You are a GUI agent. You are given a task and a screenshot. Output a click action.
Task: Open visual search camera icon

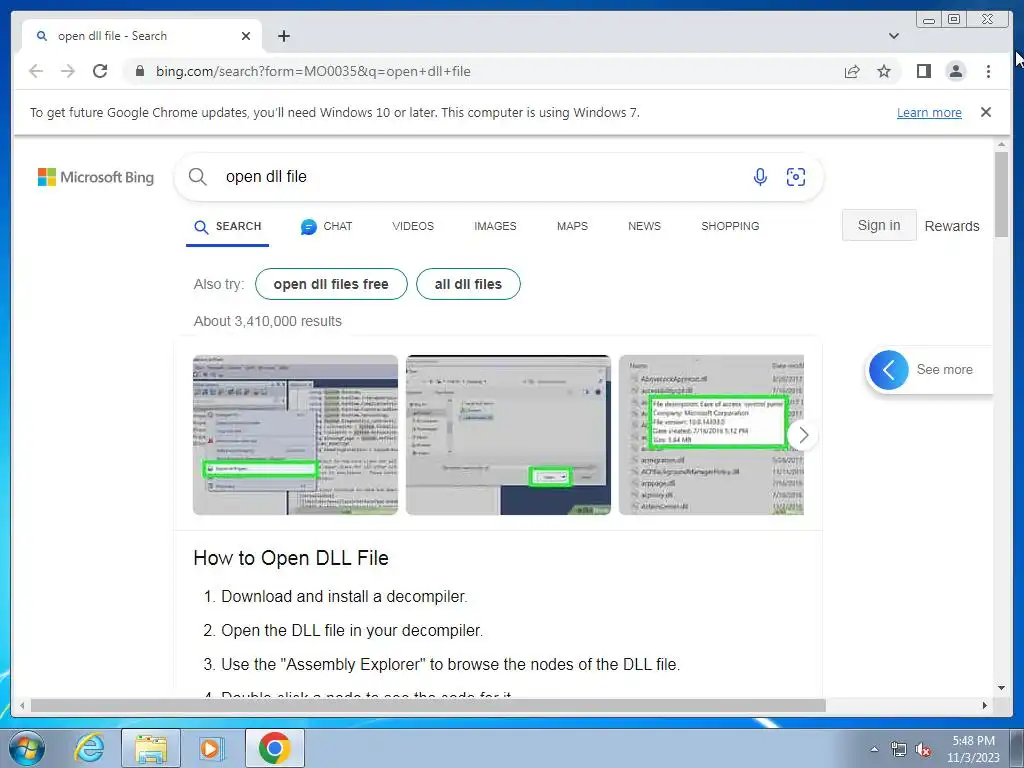795,176
